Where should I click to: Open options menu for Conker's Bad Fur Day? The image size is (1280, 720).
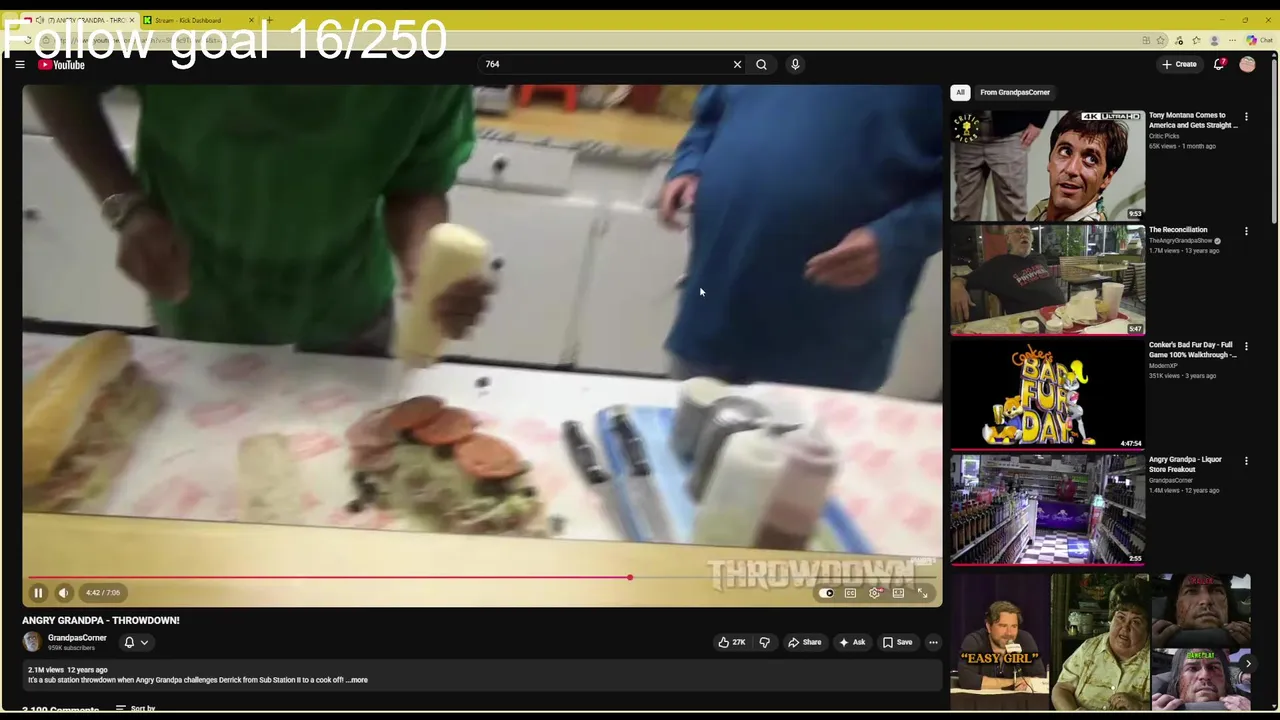pos(1246,346)
